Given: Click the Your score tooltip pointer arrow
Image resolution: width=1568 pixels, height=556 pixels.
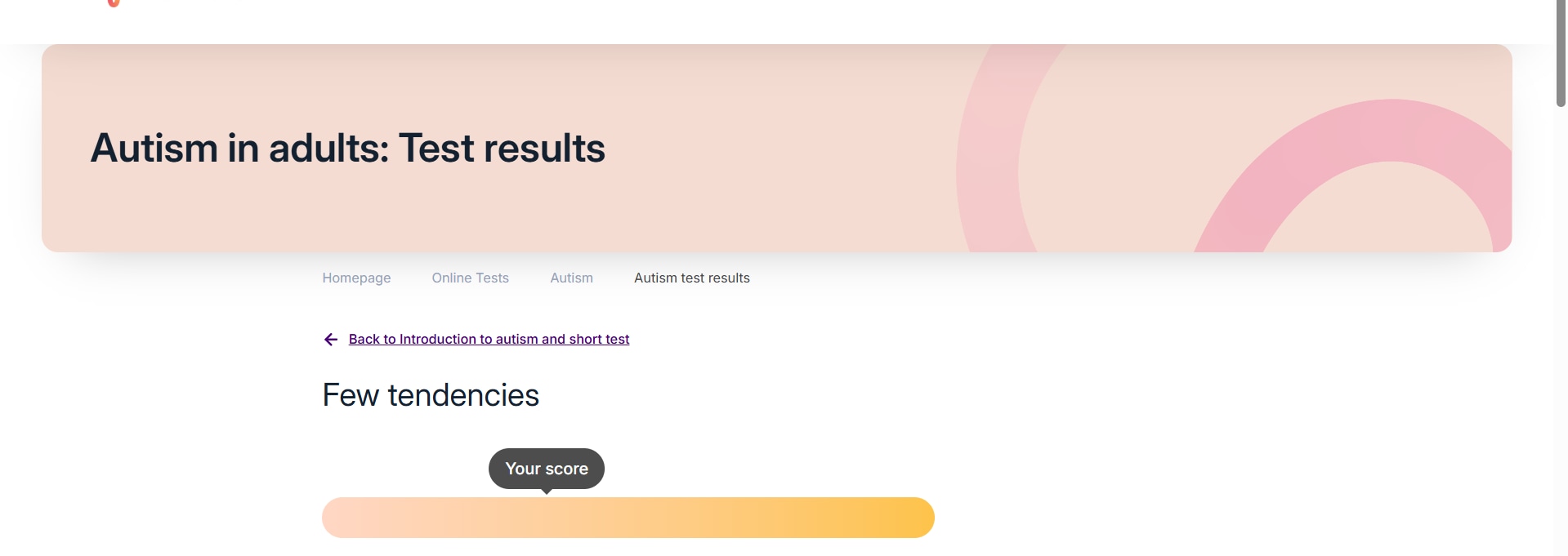Looking at the screenshot, I should tap(547, 492).
